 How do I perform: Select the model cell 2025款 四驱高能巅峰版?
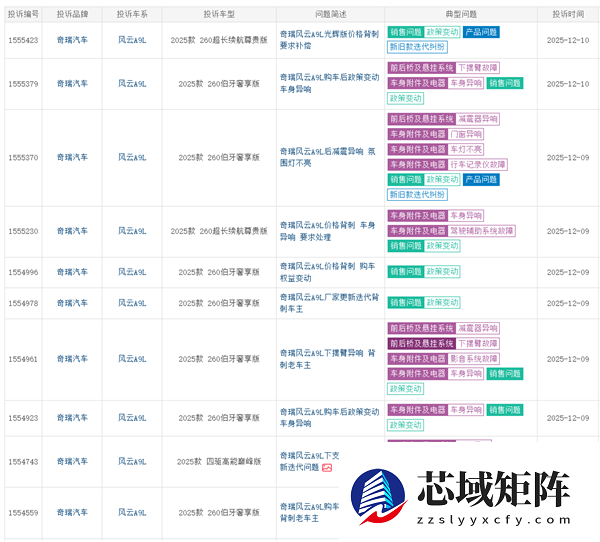[x=219, y=461]
